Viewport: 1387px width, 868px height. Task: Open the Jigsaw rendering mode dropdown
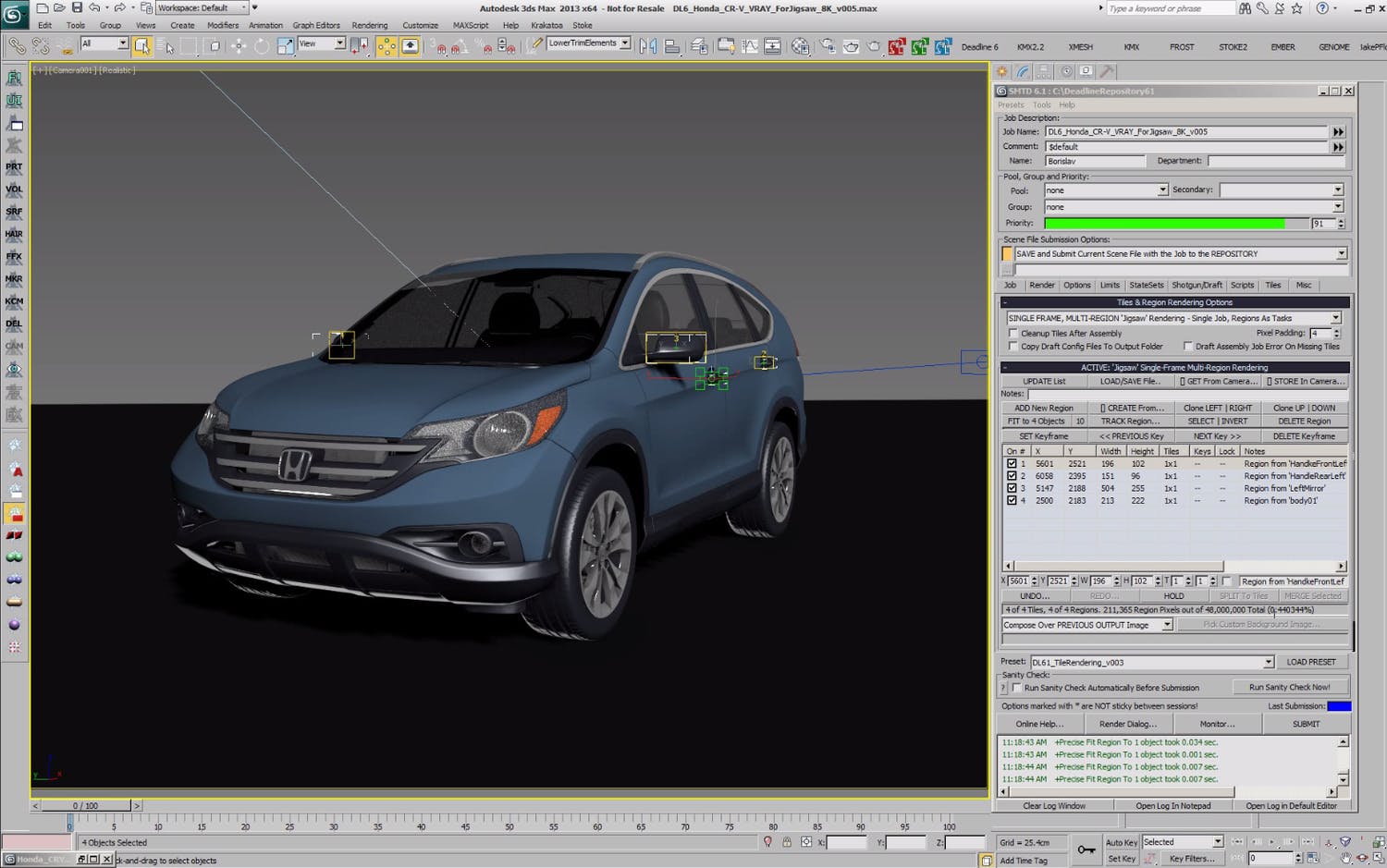click(1173, 318)
